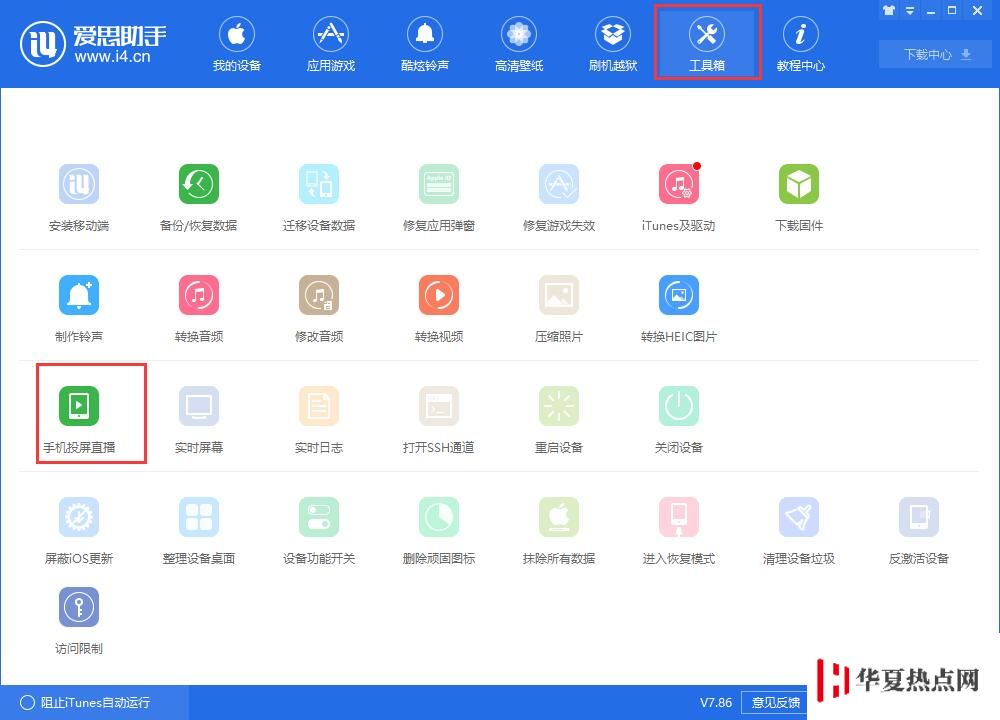Click the 意见反馈 button
The image size is (1000, 720).
[x=776, y=702]
